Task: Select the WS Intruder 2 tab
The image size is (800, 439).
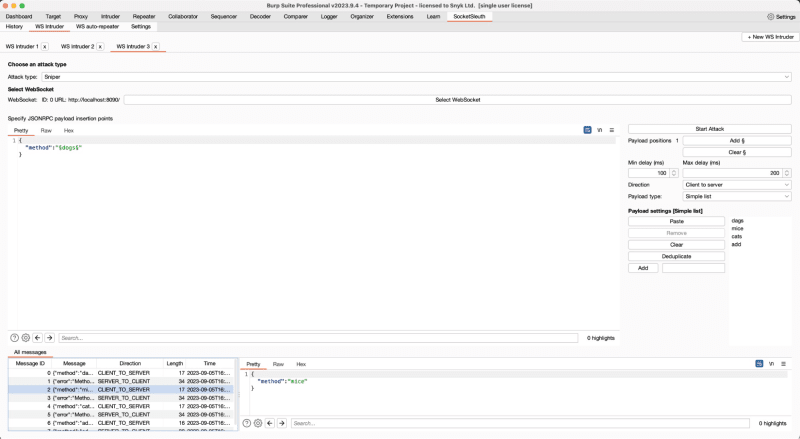Action: 78,46
